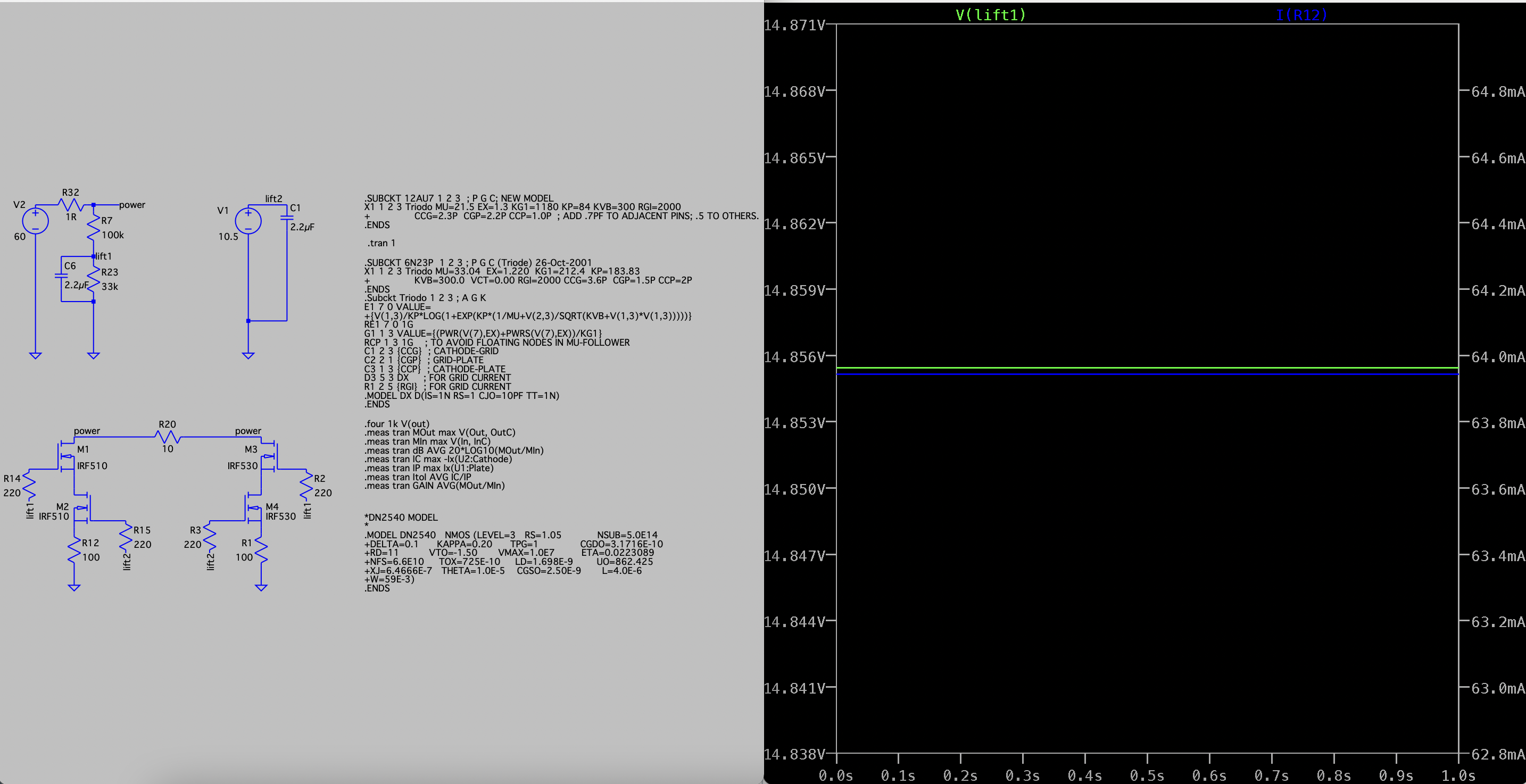Click the green V(lift1) waveform line
The height and width of the screenshot is (784, 1526).
point(1147,368)
